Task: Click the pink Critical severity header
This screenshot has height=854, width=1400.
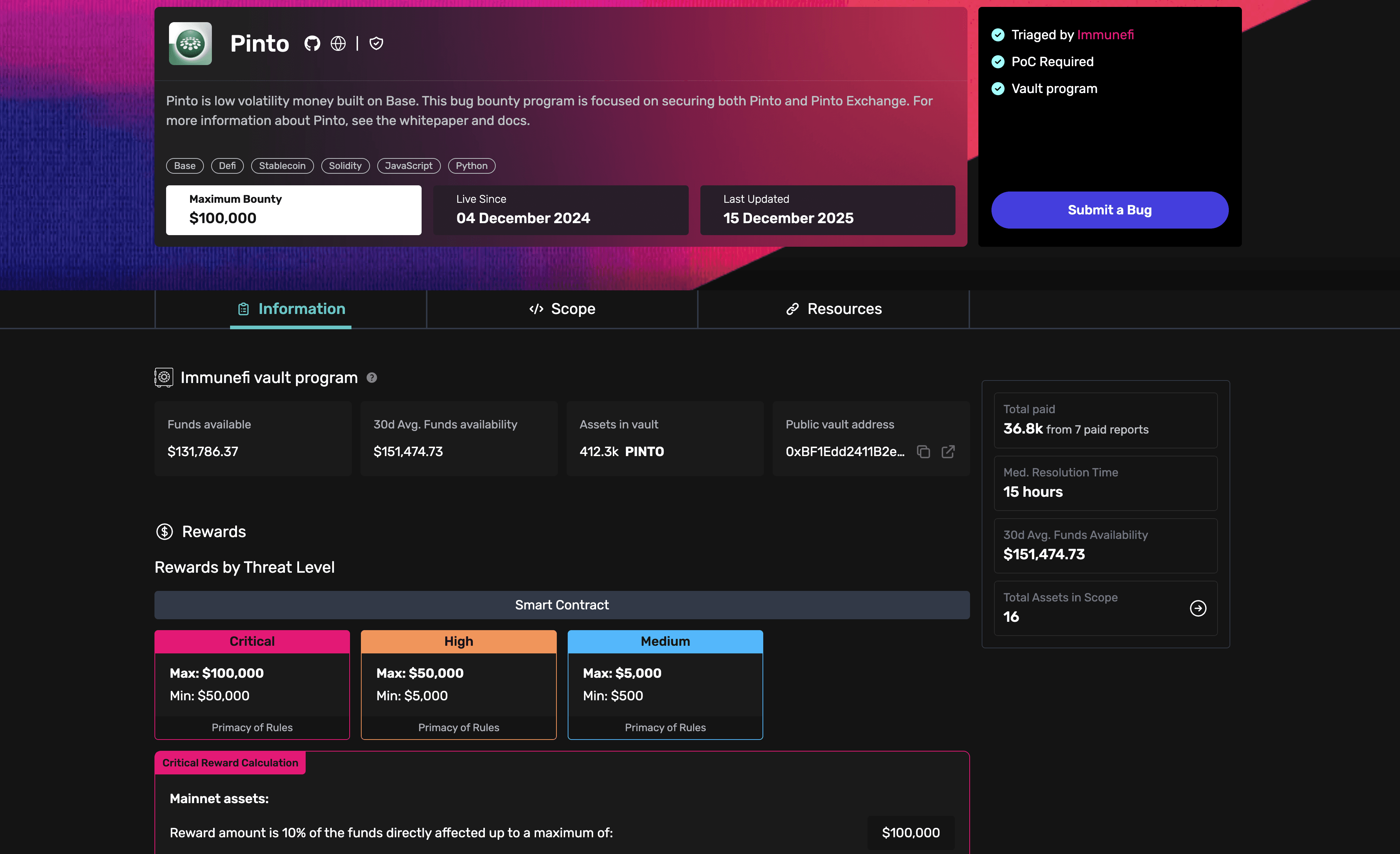Action: pos(252,641)
